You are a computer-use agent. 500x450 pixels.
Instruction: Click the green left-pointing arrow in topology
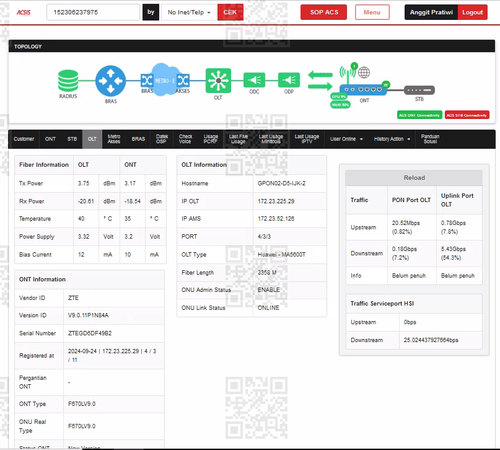click(320, 75)
